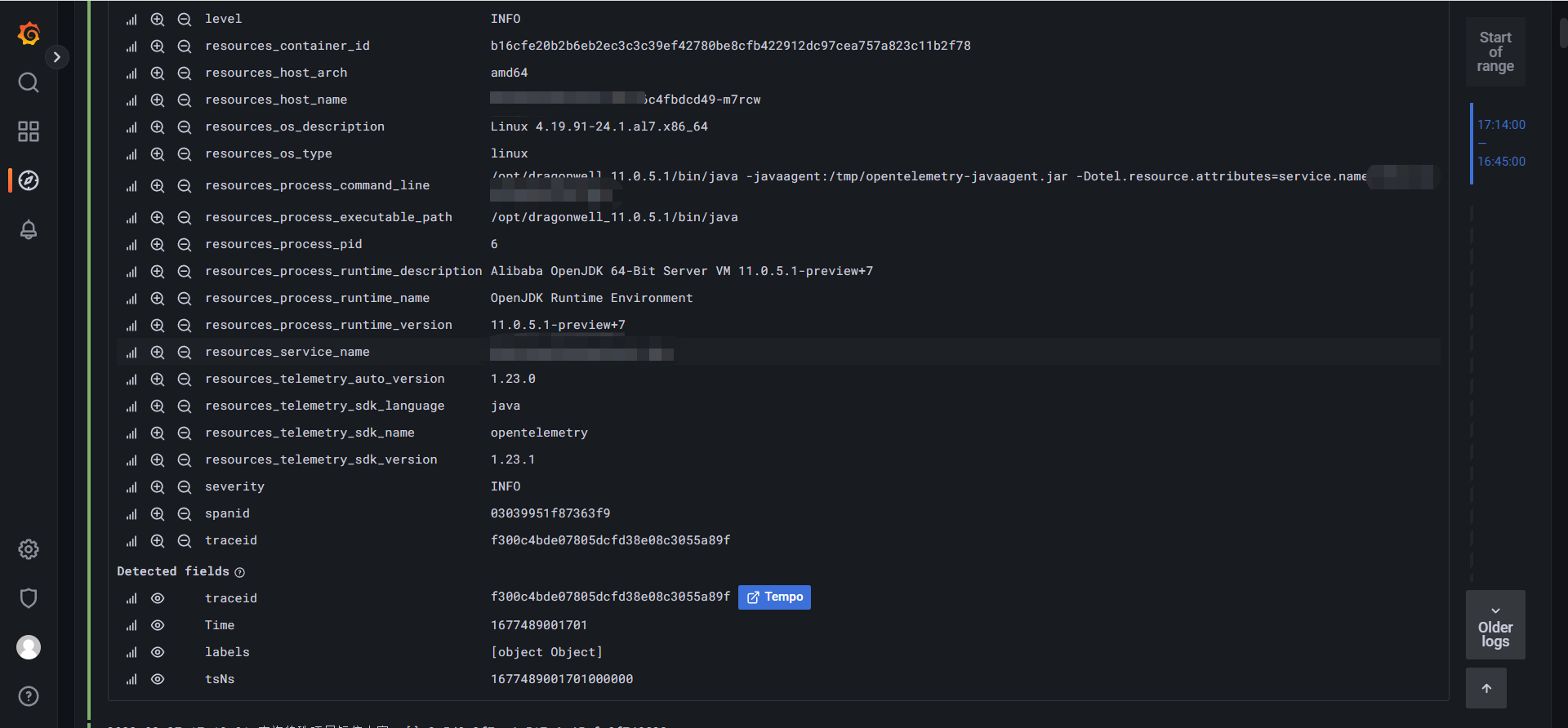1568x728 pixels.
Task: Show the Detected fields info icon
Action: (x=239, y=572)
